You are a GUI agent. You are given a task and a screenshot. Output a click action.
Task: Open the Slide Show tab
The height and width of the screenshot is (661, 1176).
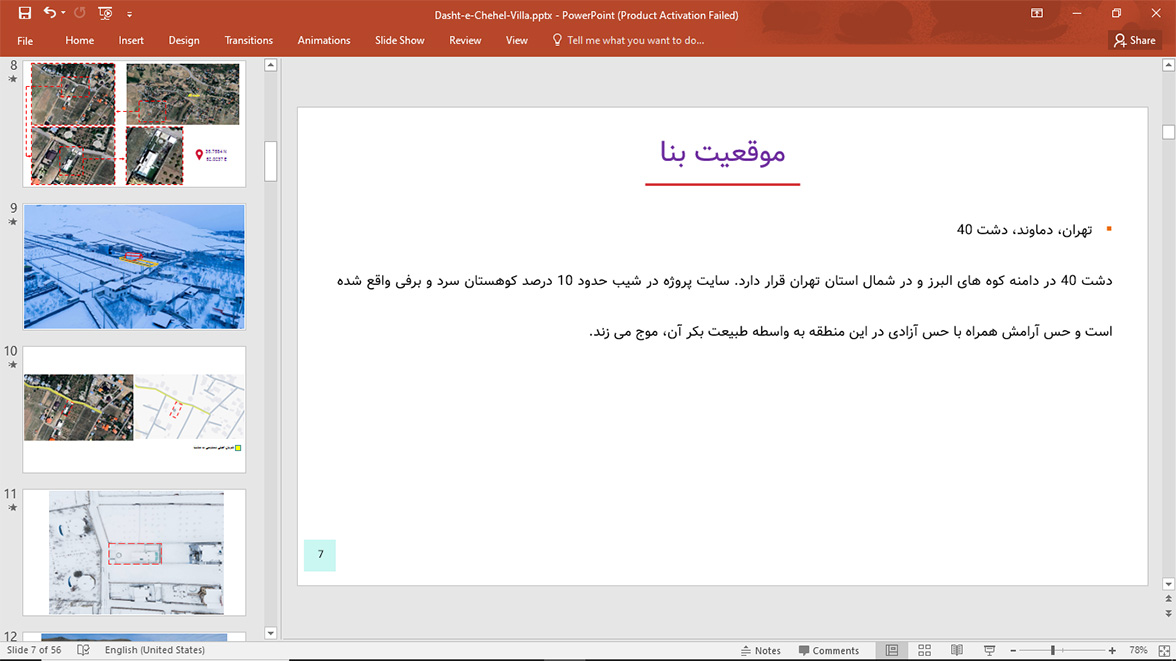(400, 41)
